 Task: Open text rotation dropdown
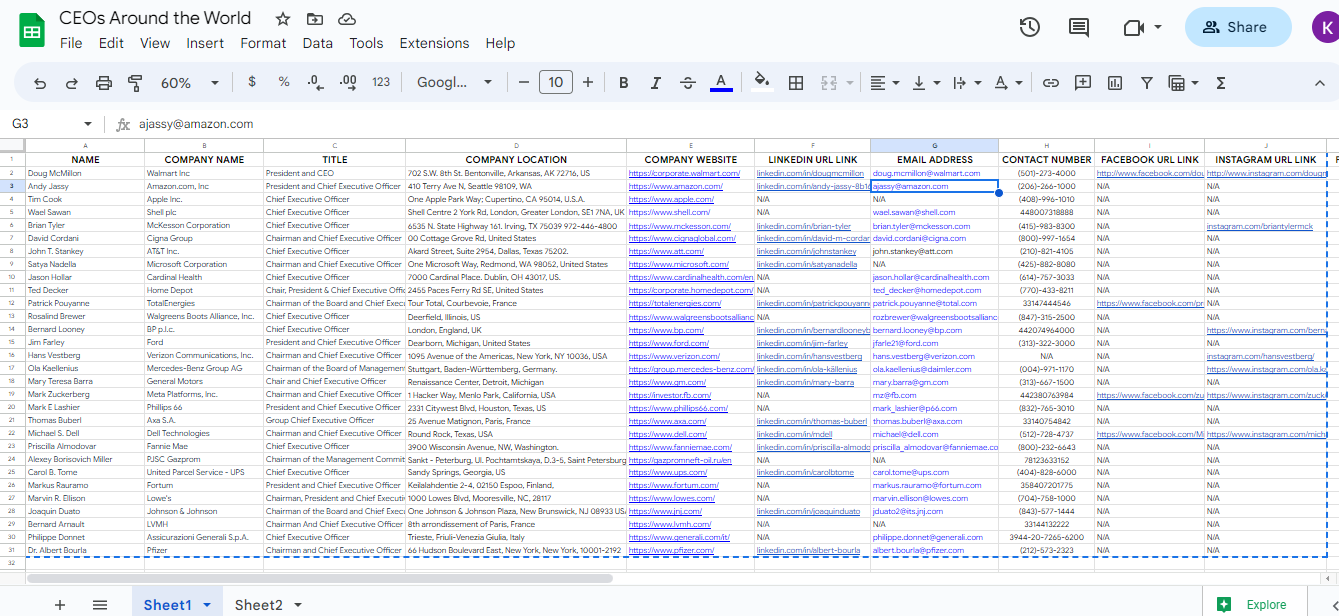(1008, 83)
